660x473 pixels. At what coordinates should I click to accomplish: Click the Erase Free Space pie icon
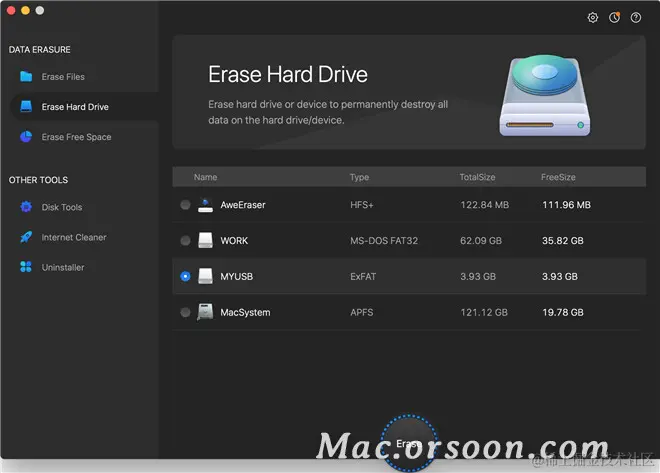click(x=26, y=137)
